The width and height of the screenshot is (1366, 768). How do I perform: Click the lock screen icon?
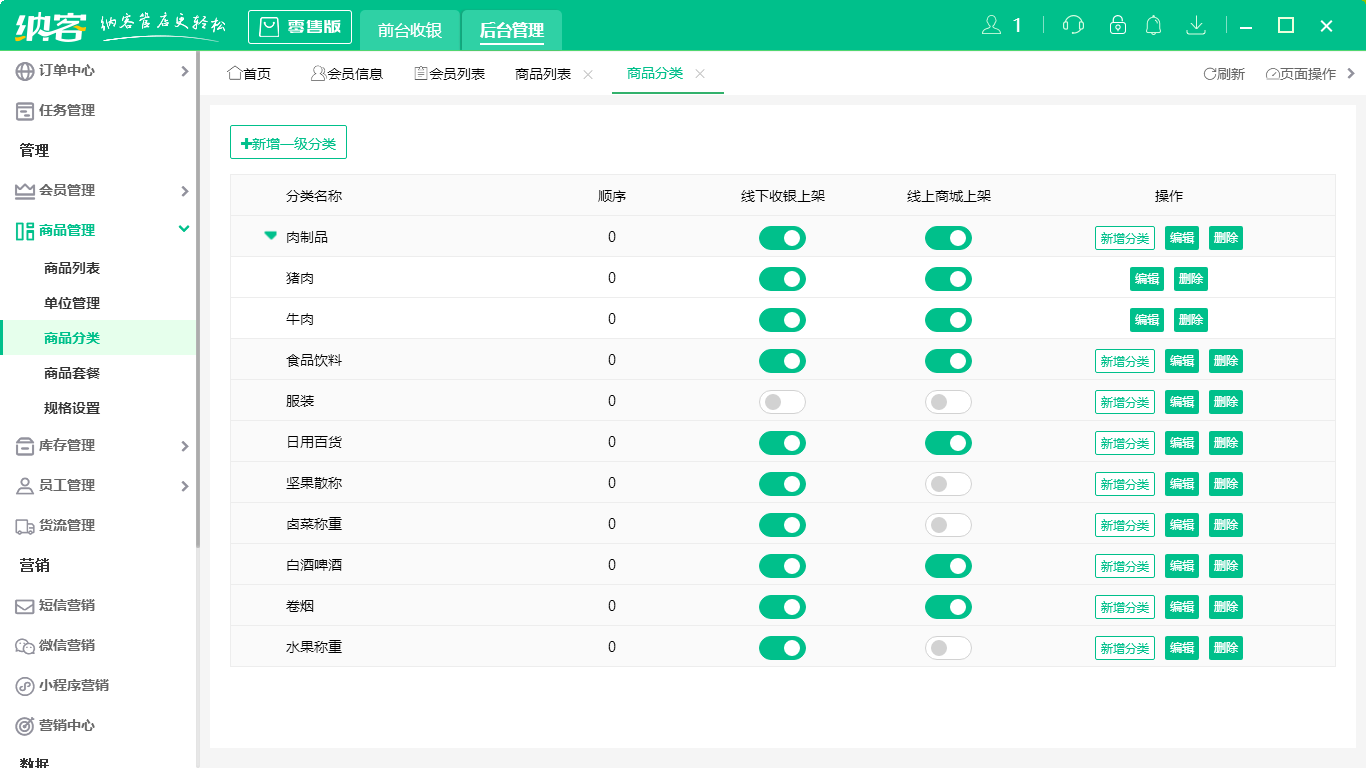point(1118,25)
